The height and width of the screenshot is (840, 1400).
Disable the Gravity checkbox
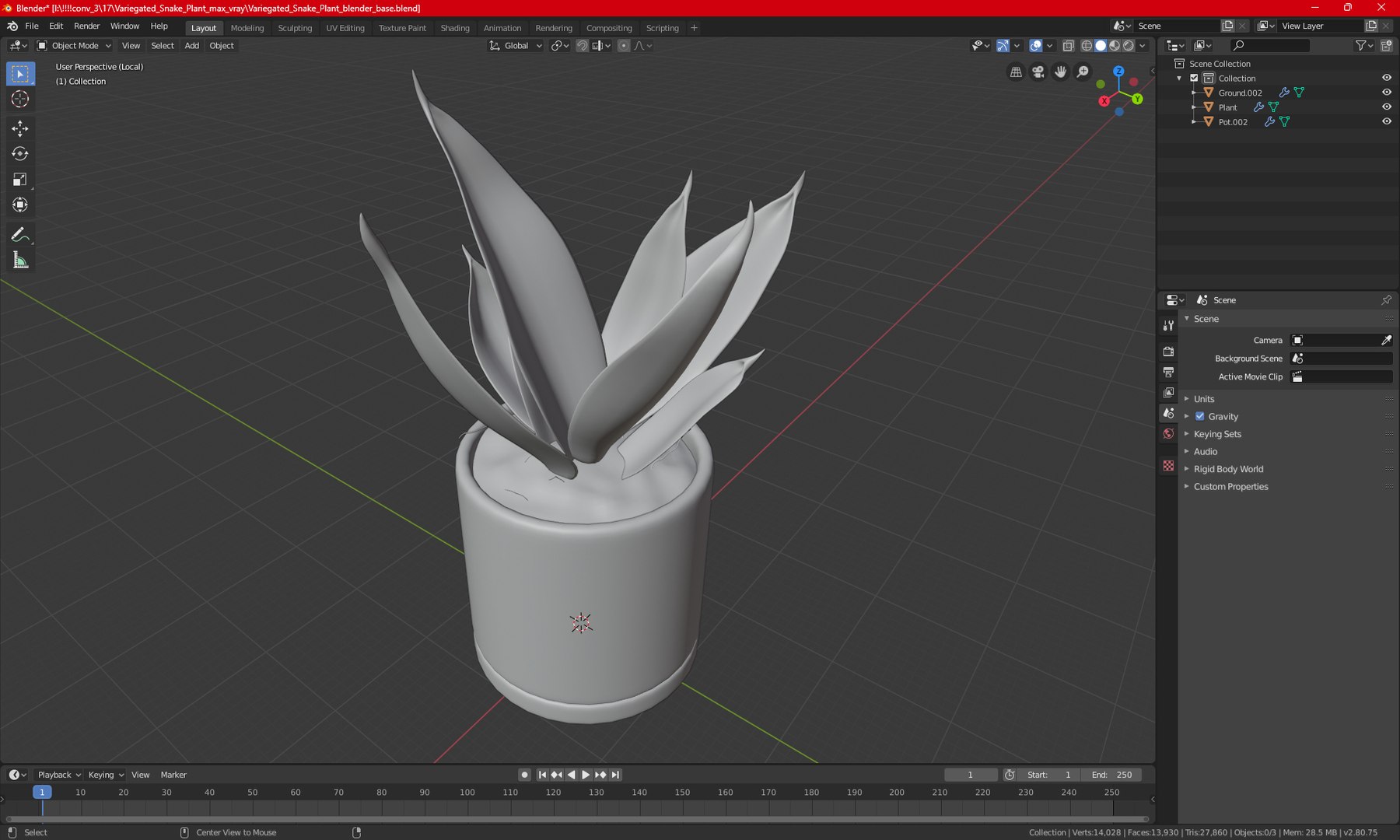click(1199, 417)
